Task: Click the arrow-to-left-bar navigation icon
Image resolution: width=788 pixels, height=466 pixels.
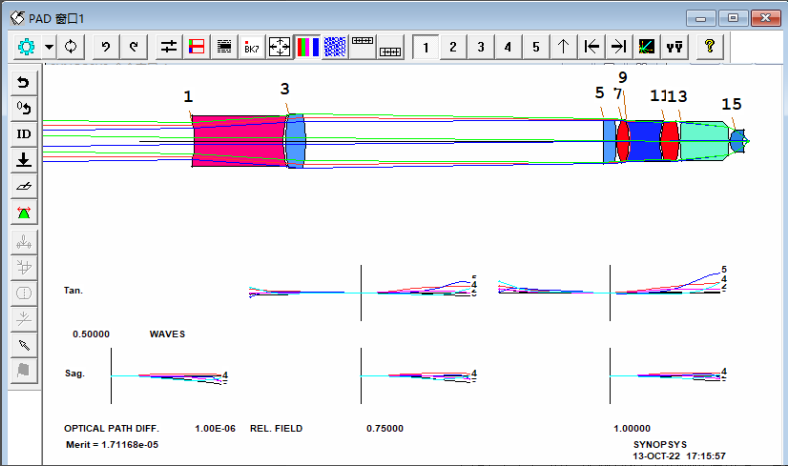Action: [x=591, y=47]
